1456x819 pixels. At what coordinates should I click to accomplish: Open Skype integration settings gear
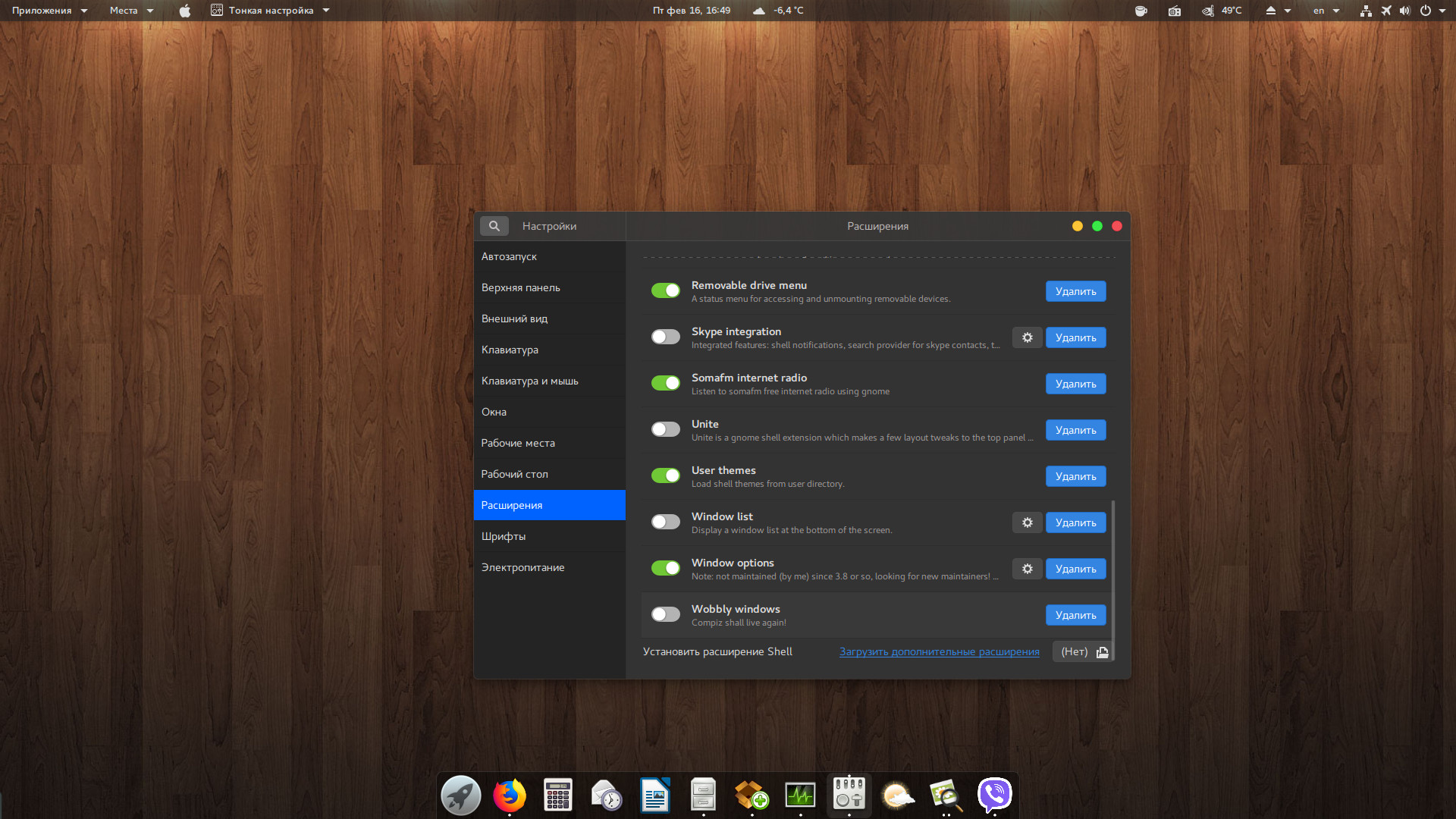point(1027,337)
